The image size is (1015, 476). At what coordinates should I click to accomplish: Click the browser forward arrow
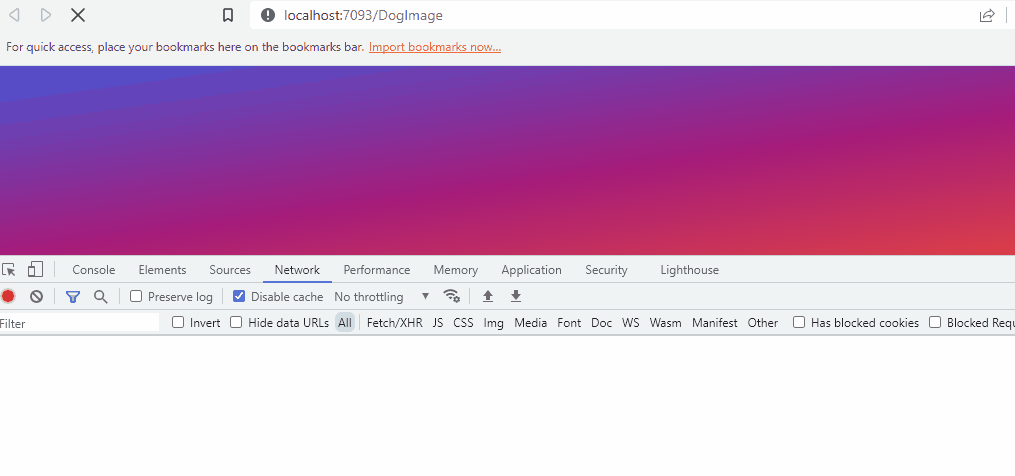tap(45, 15)
